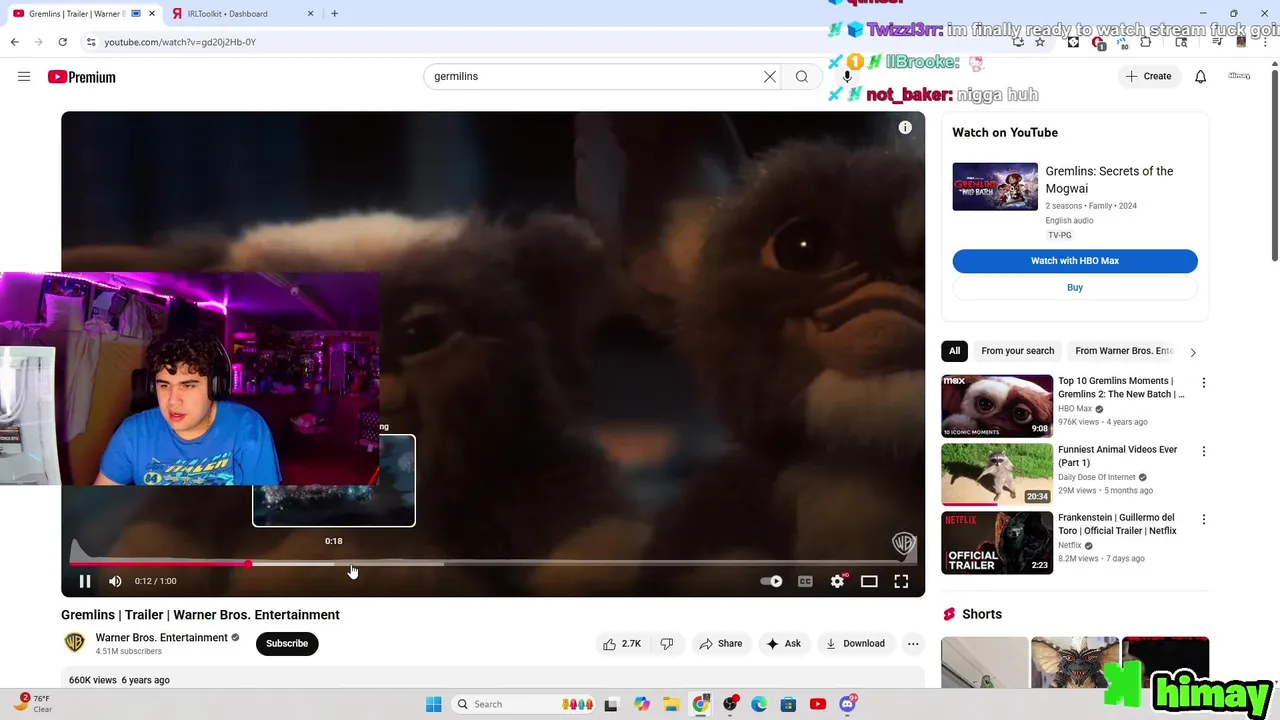
Task: Open the Create button menu
Action: point(1148,76)
